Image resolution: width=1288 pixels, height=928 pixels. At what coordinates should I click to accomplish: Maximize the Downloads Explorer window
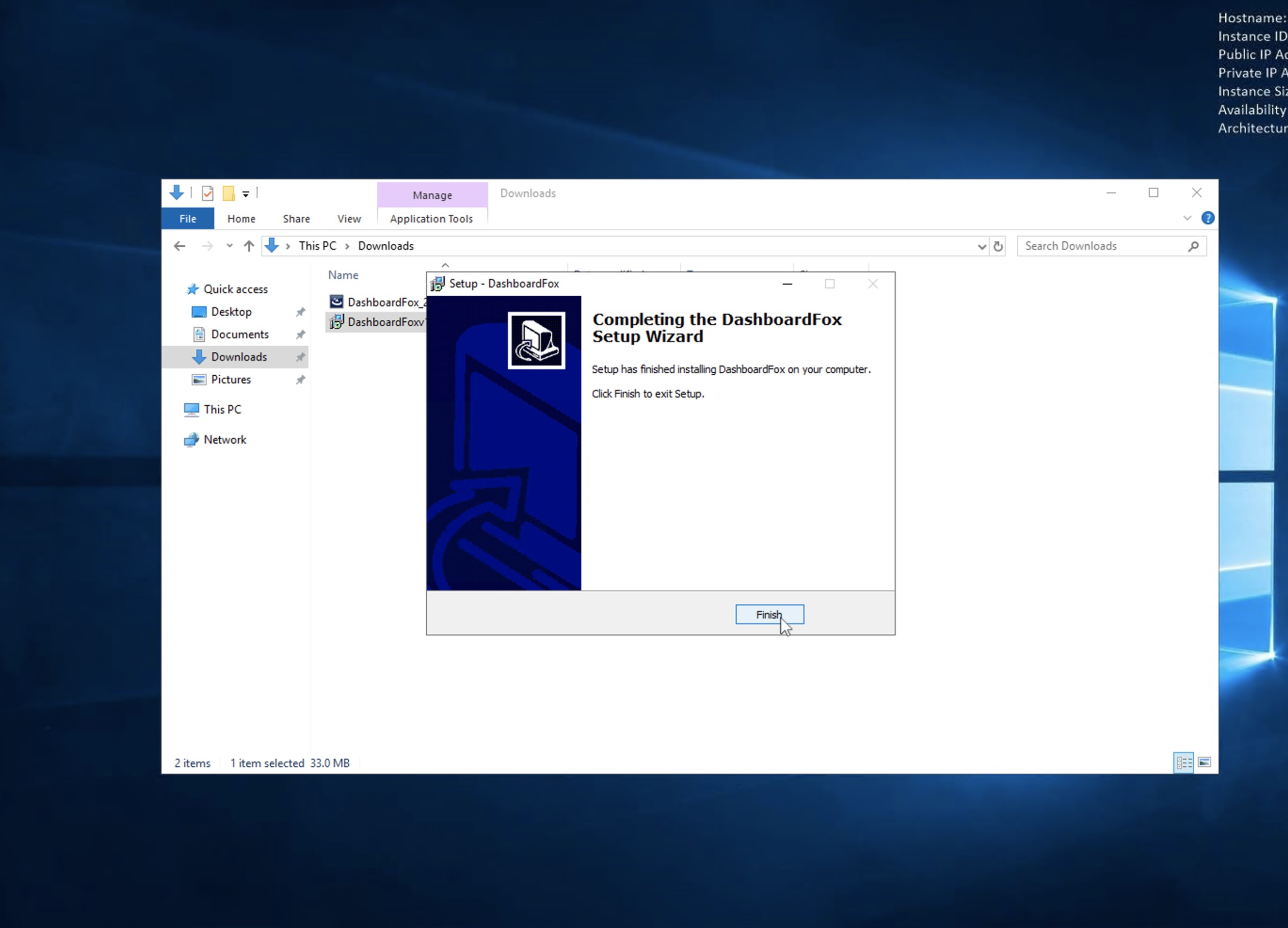pos(1153,193)
